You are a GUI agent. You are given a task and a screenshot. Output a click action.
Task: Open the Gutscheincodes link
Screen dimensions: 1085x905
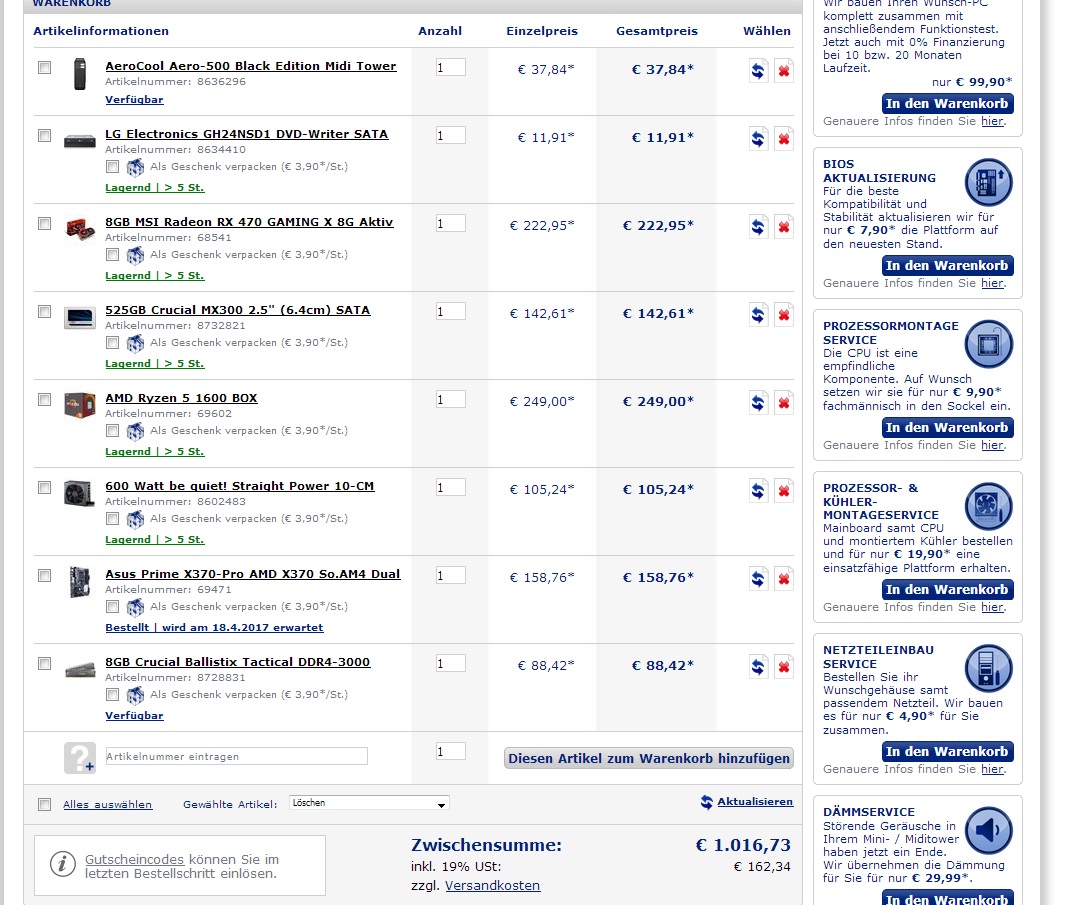134,859
